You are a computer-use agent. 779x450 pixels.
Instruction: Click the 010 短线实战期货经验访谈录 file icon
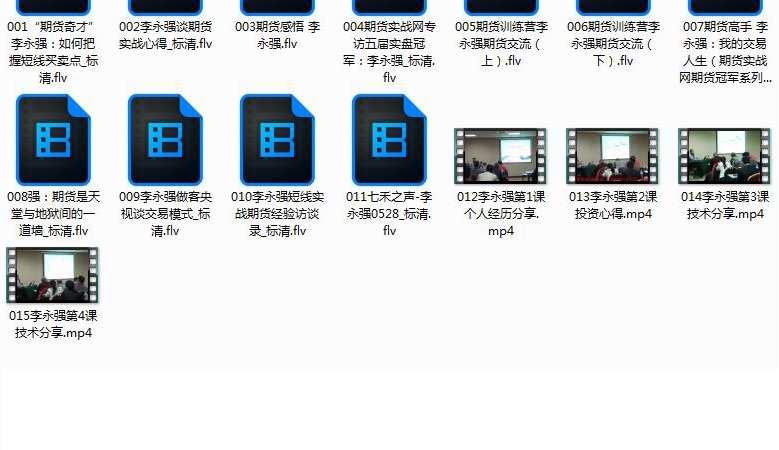pos(277,140)
